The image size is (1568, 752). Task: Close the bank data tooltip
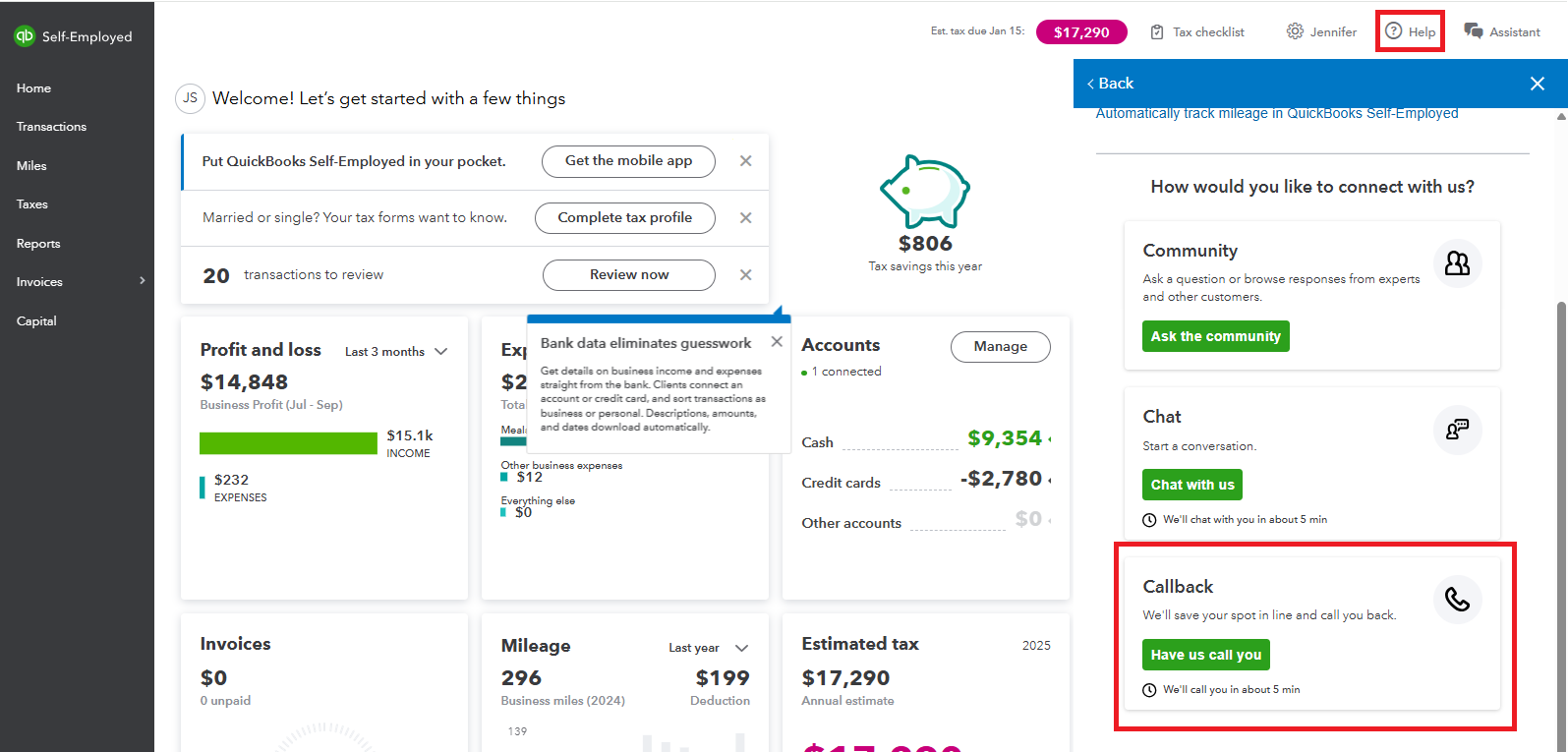(x=777, y=341)
